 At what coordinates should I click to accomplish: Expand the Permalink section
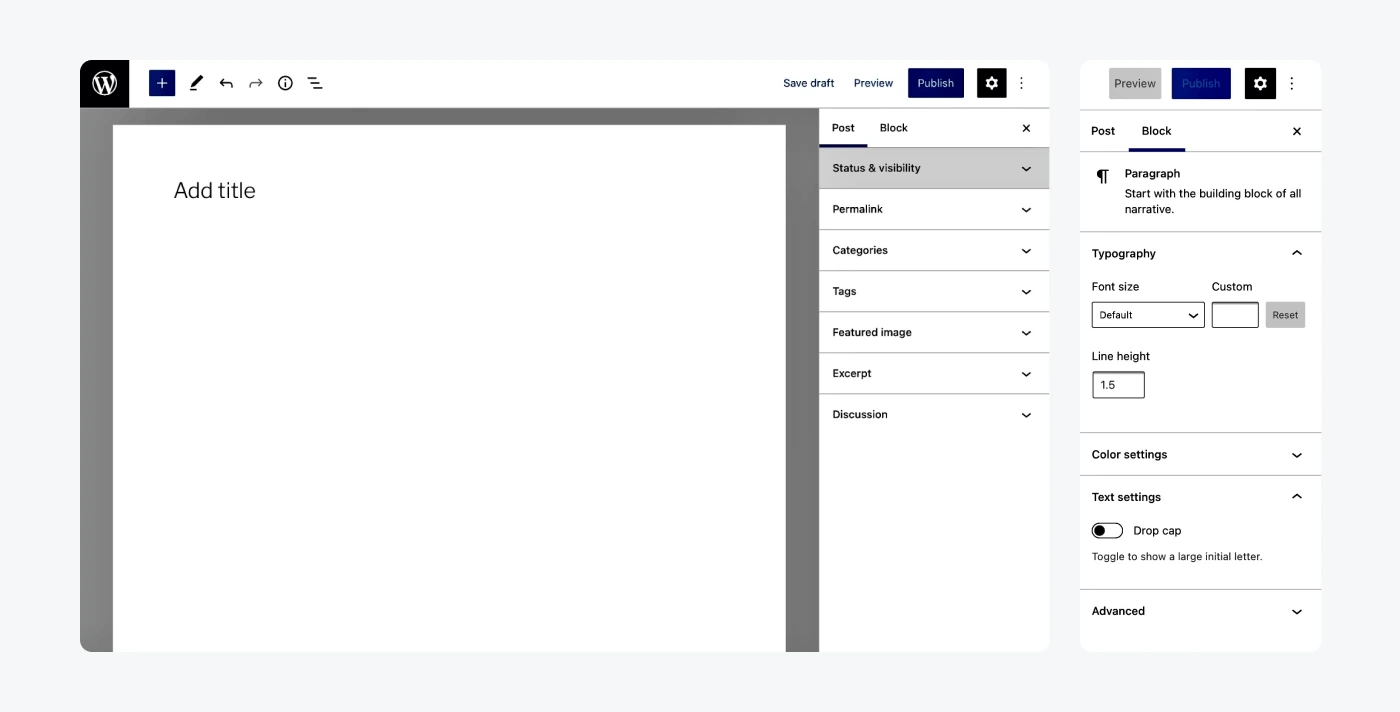coord(934,209)
